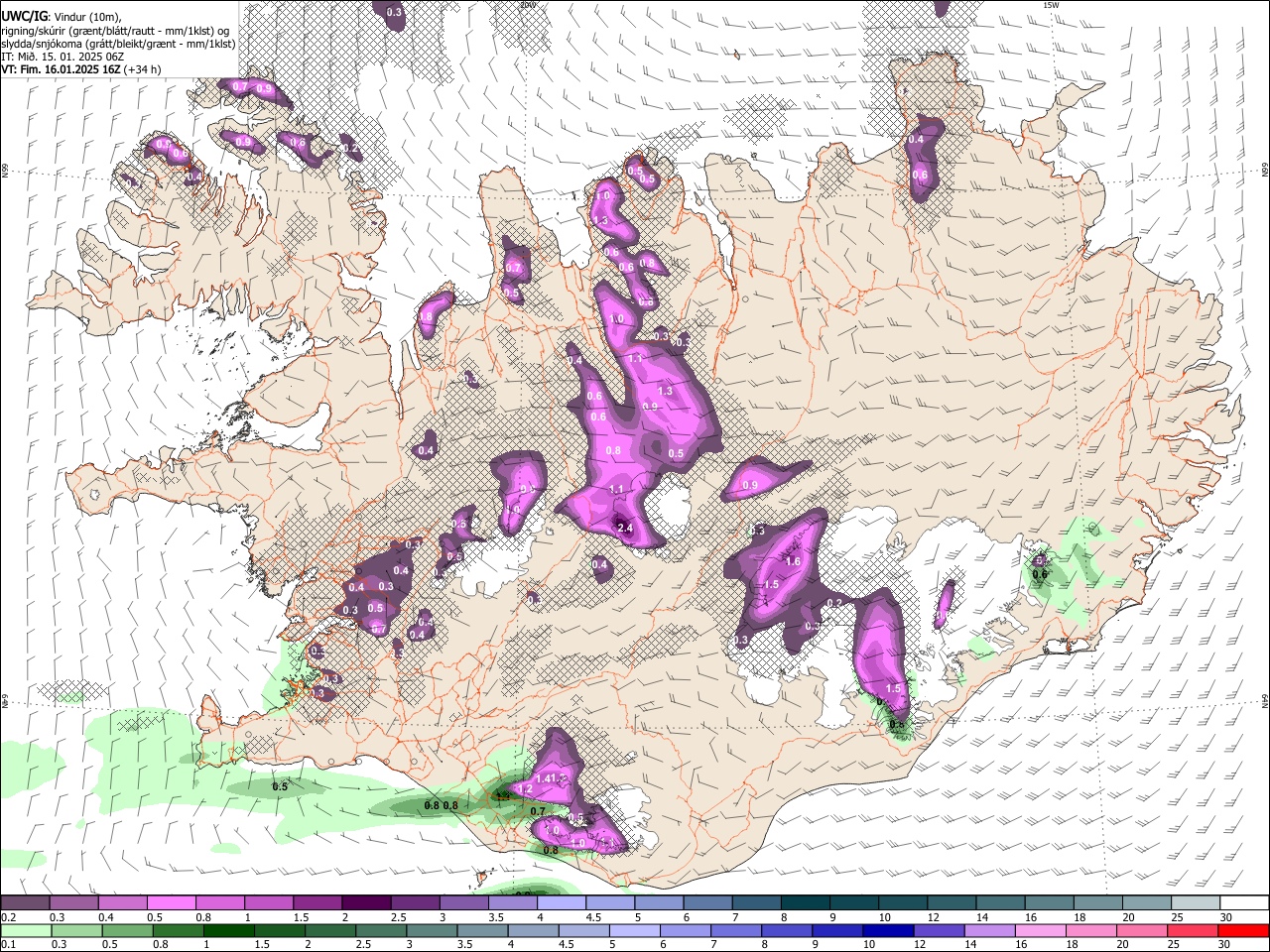The height and width of the screenshot is (952, 1270).
Task: Pick the light pink 16 swatch on rain scale
Action: (1042, 930)
